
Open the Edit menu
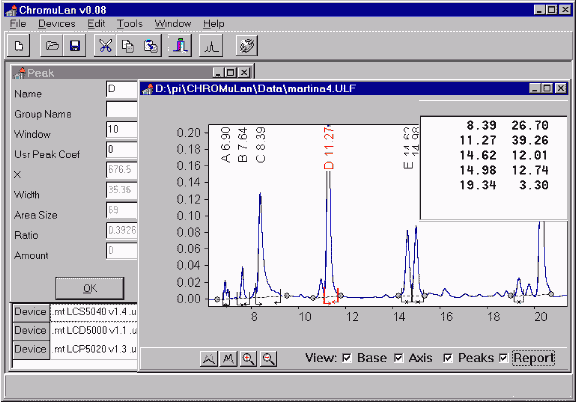[96, 24]
